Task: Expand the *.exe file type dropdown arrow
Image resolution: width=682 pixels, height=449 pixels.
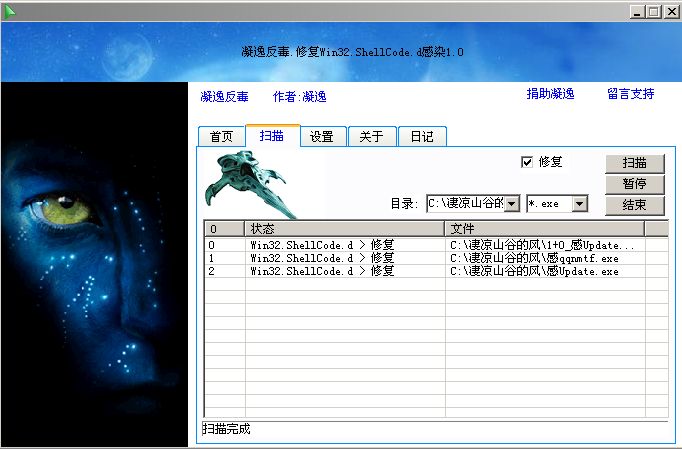Action: [579, 204]
